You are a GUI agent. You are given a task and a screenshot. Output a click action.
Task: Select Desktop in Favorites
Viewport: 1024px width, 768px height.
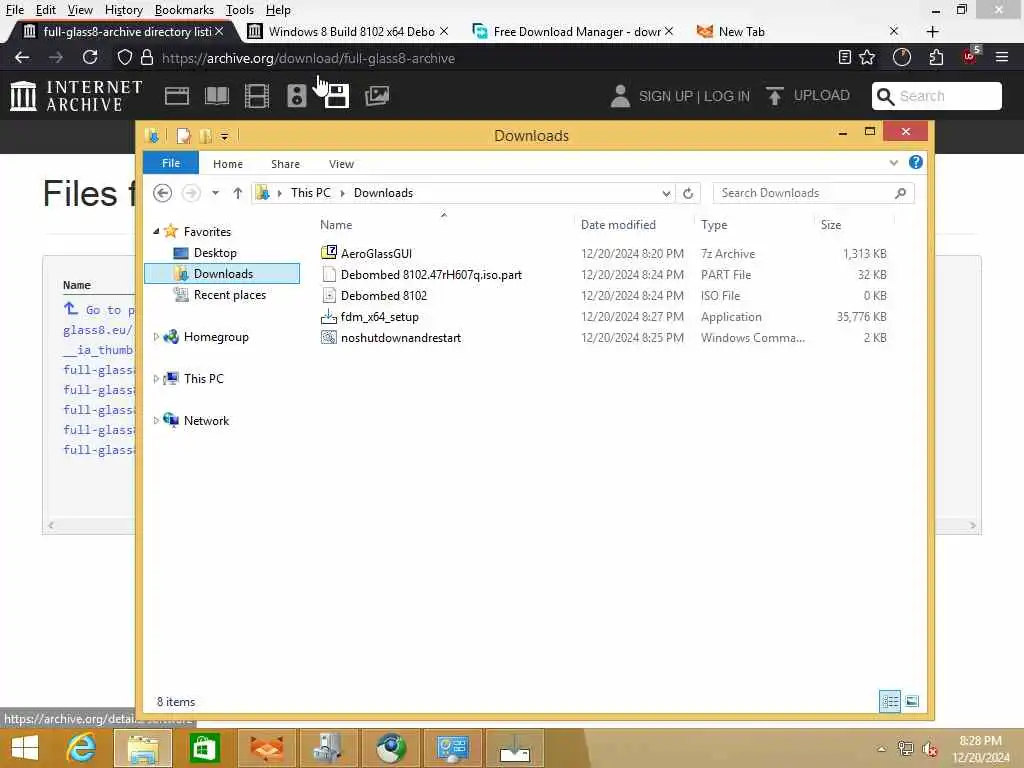coord(215,253)
